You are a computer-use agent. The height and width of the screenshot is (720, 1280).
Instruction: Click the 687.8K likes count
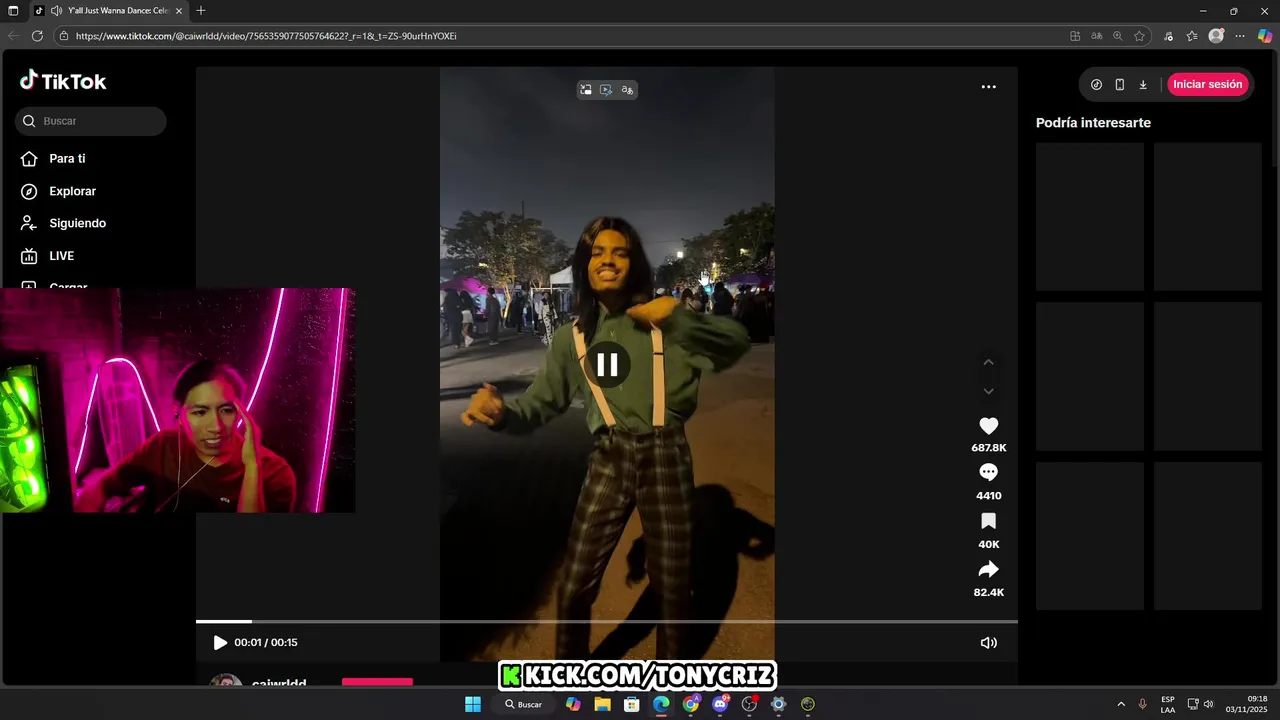(x=988, y=448)
